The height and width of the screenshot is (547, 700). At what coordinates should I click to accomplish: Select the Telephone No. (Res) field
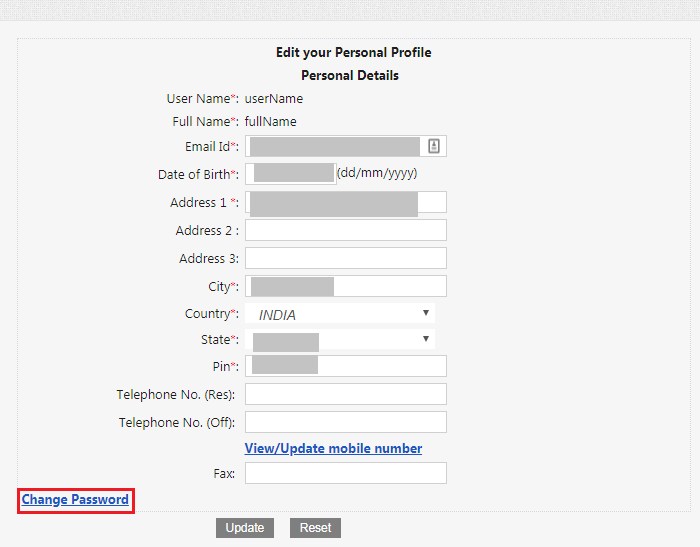coord(346,394)
